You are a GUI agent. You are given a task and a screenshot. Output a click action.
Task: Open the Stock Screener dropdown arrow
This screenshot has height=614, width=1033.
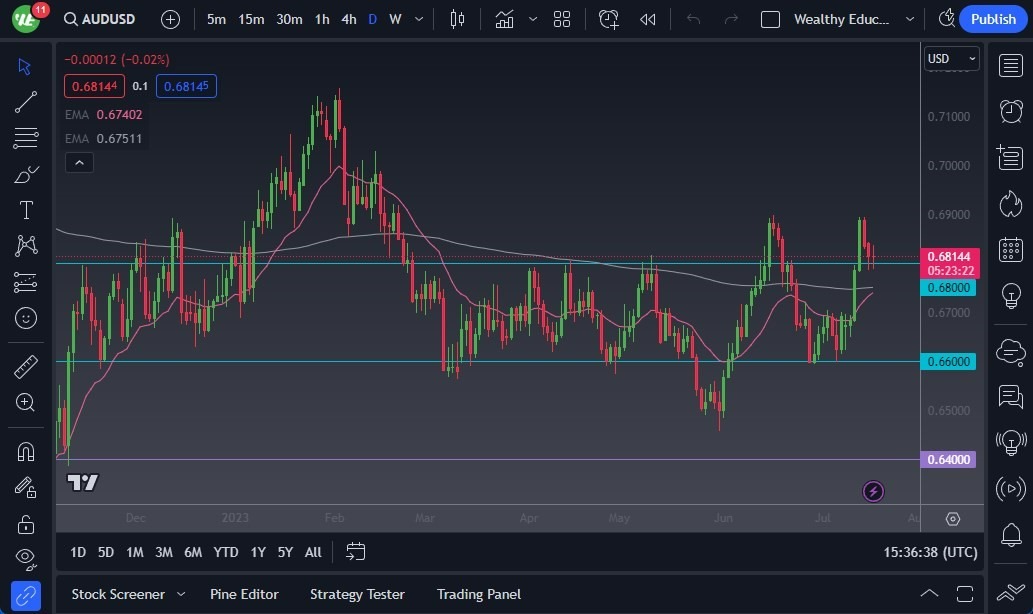pos(180,594)
